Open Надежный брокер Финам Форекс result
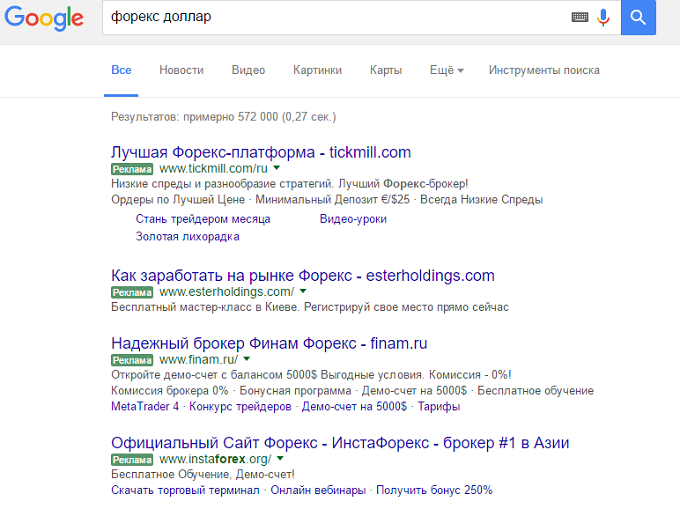The image size is (680, 509). (269, 343)
